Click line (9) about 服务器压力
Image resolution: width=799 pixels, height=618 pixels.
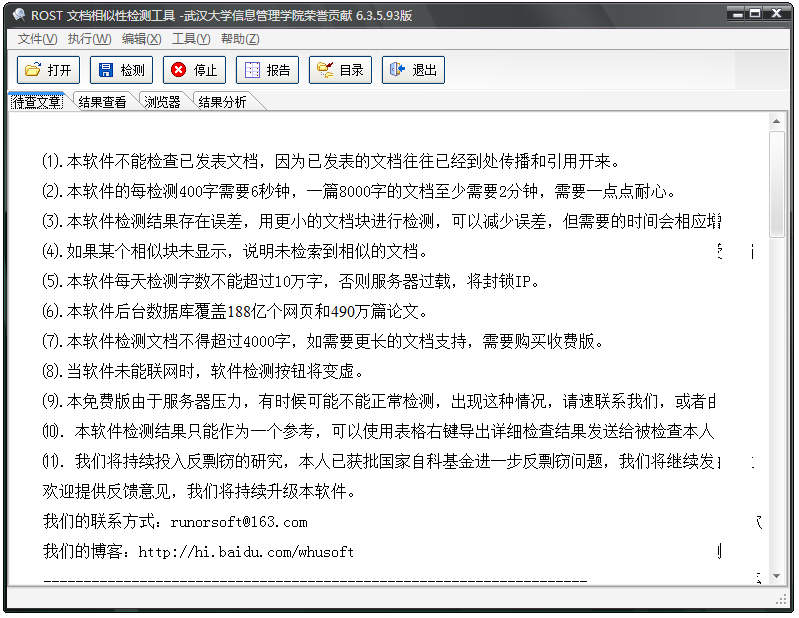(379, 401)
